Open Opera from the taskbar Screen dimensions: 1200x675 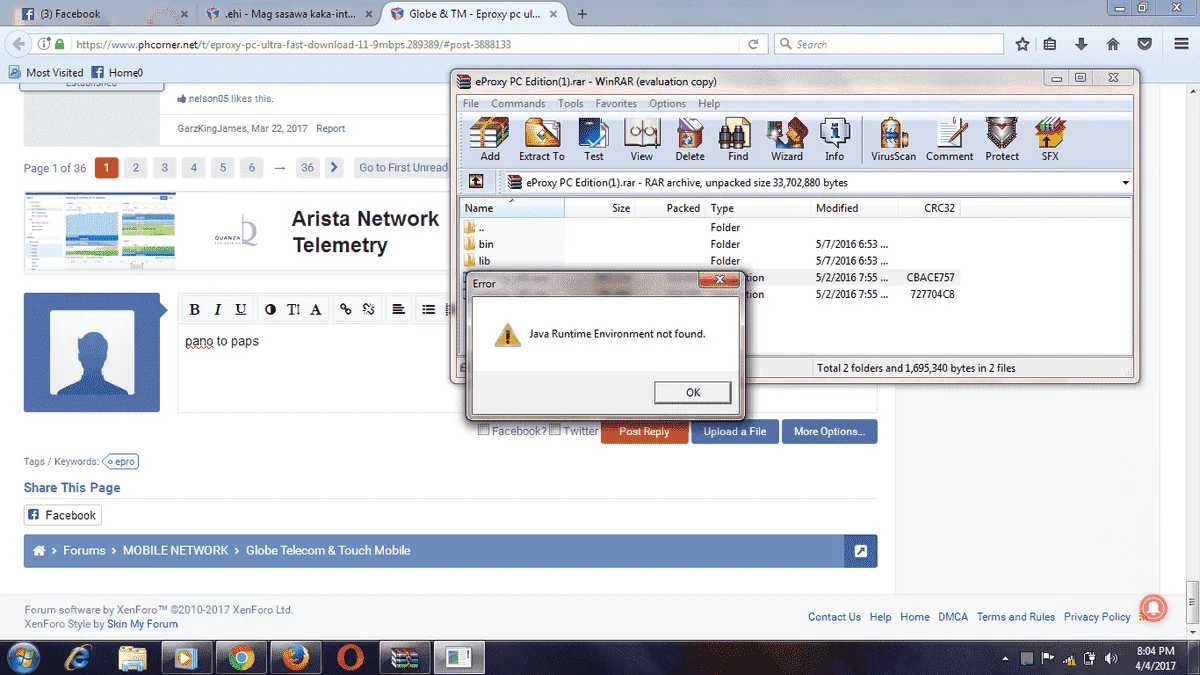tap(350, 658)
